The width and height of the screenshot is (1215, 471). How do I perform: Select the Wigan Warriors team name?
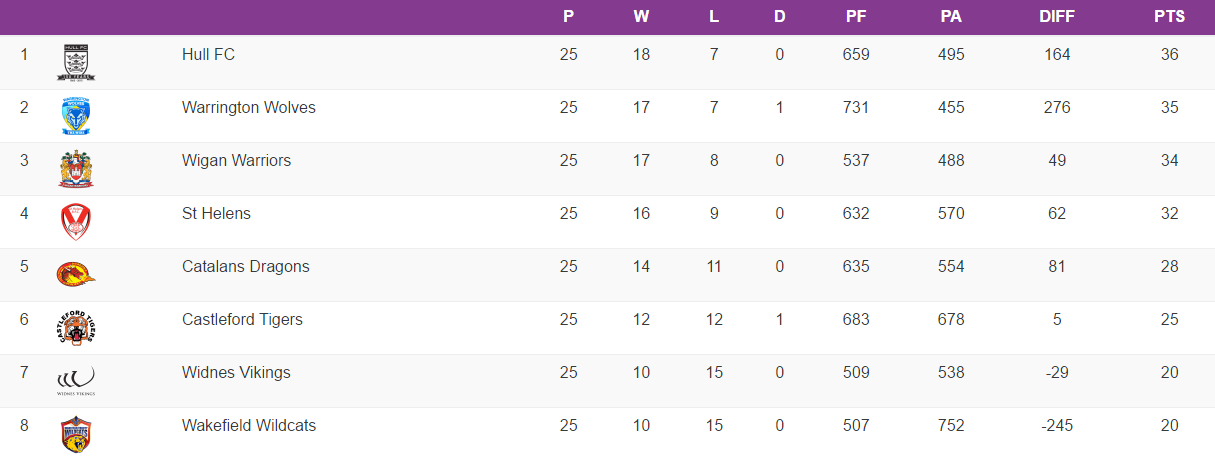[236, 160]
